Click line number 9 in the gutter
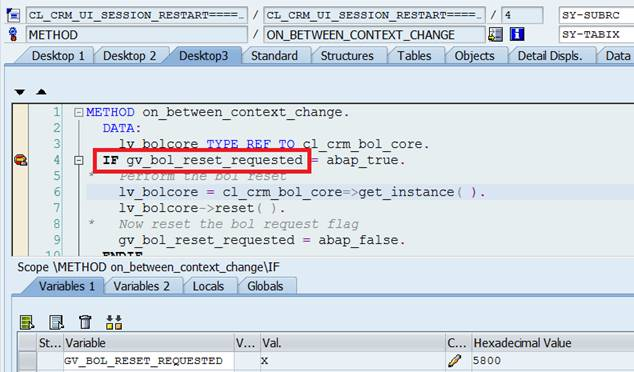The image size is (634, 372). tap(57, 240)
